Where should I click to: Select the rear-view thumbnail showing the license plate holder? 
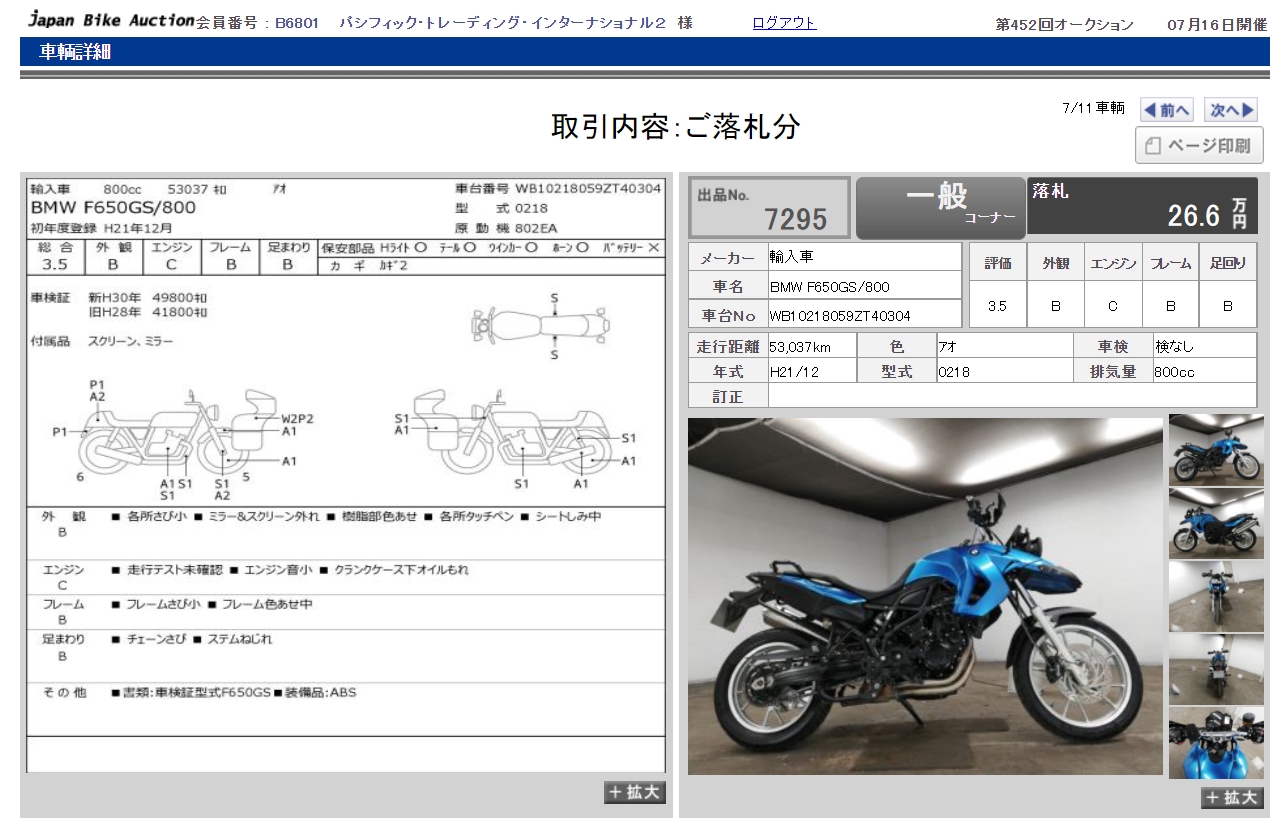coord(1216,669)
